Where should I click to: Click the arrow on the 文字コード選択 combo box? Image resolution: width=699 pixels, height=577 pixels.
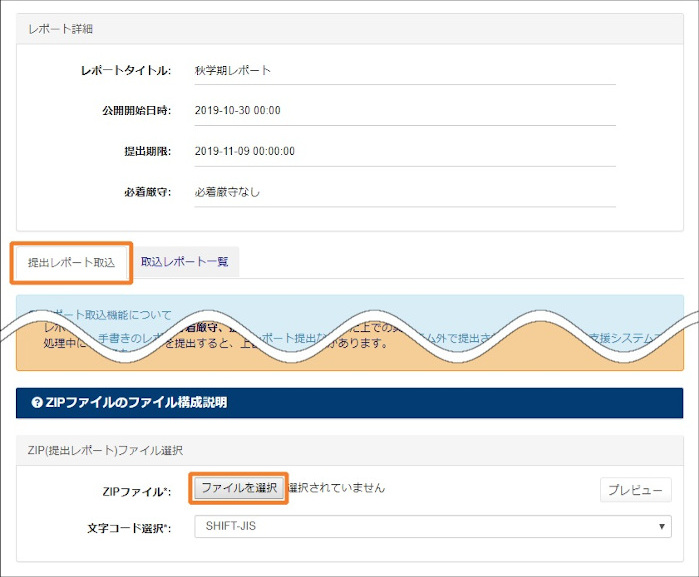click(x=662, y=525)
